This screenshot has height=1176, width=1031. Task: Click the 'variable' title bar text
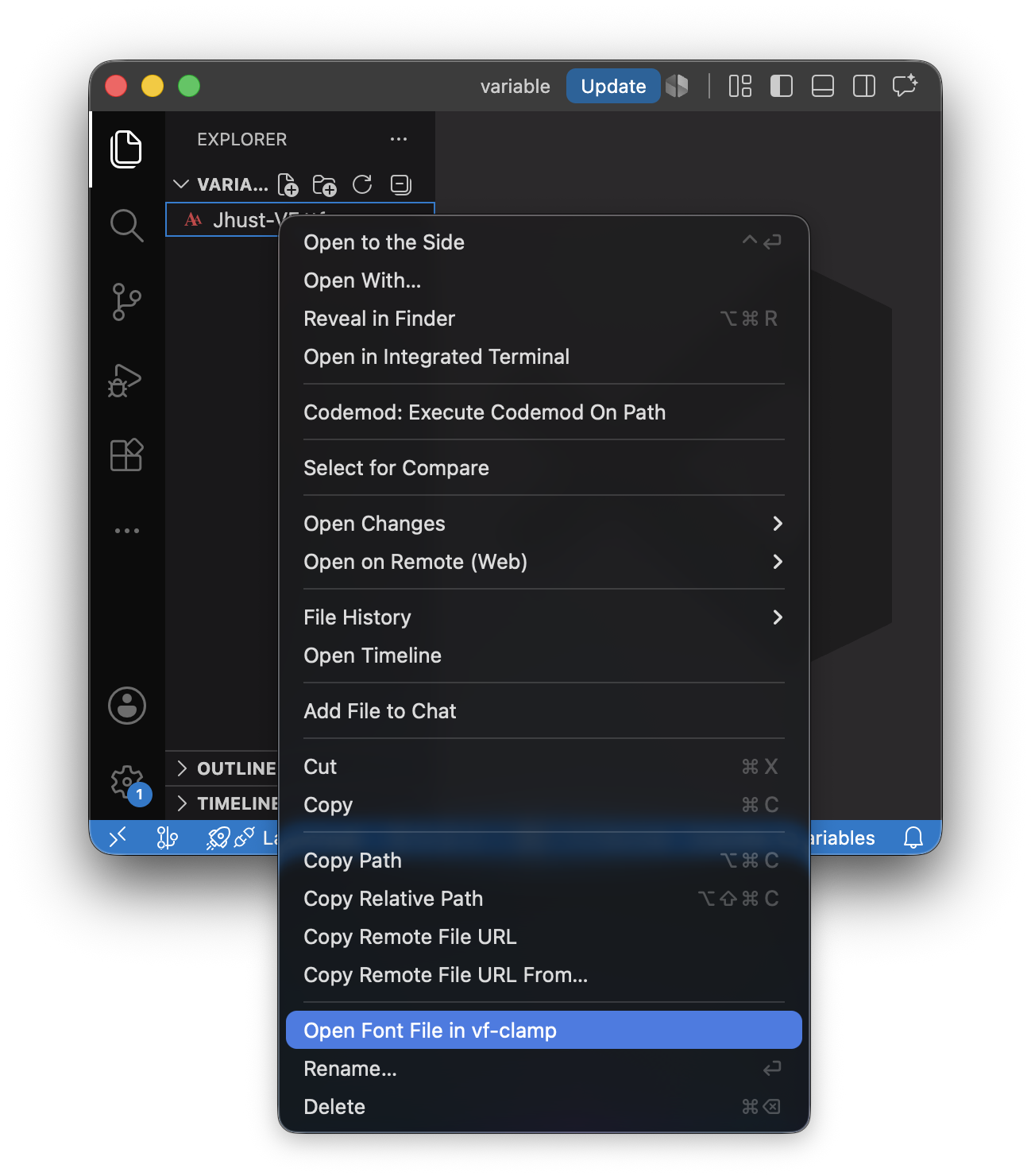pos(515,86)
